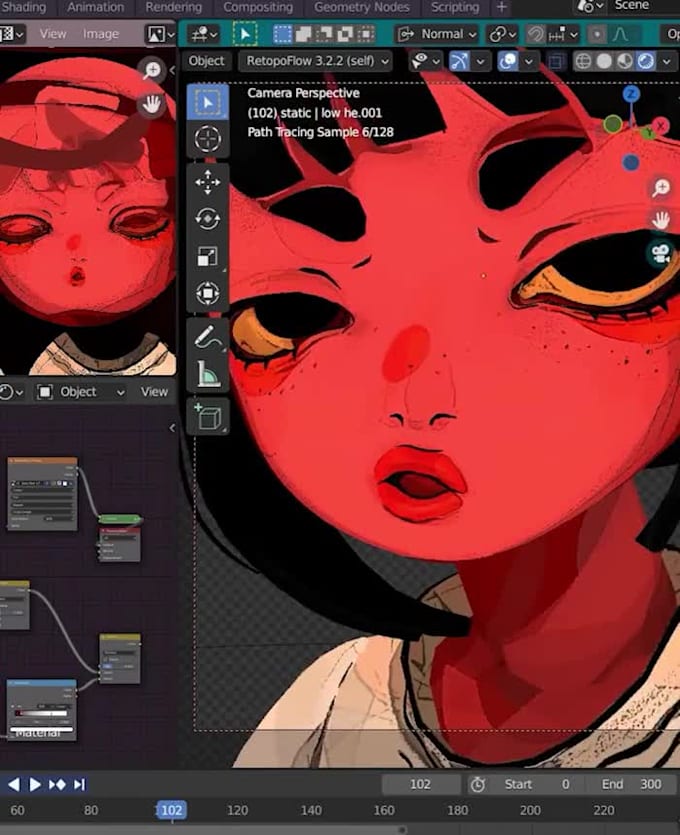Select the Select Box tool in viewport toolbar
The image size is (680, 835).
(208, 102)
